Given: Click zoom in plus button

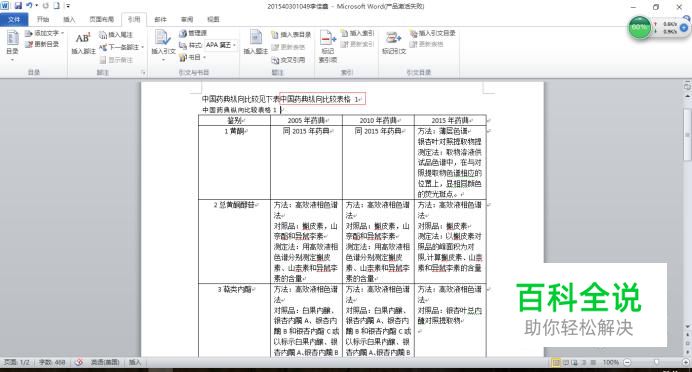Looking at the screenshot, I should click(685, 363).
